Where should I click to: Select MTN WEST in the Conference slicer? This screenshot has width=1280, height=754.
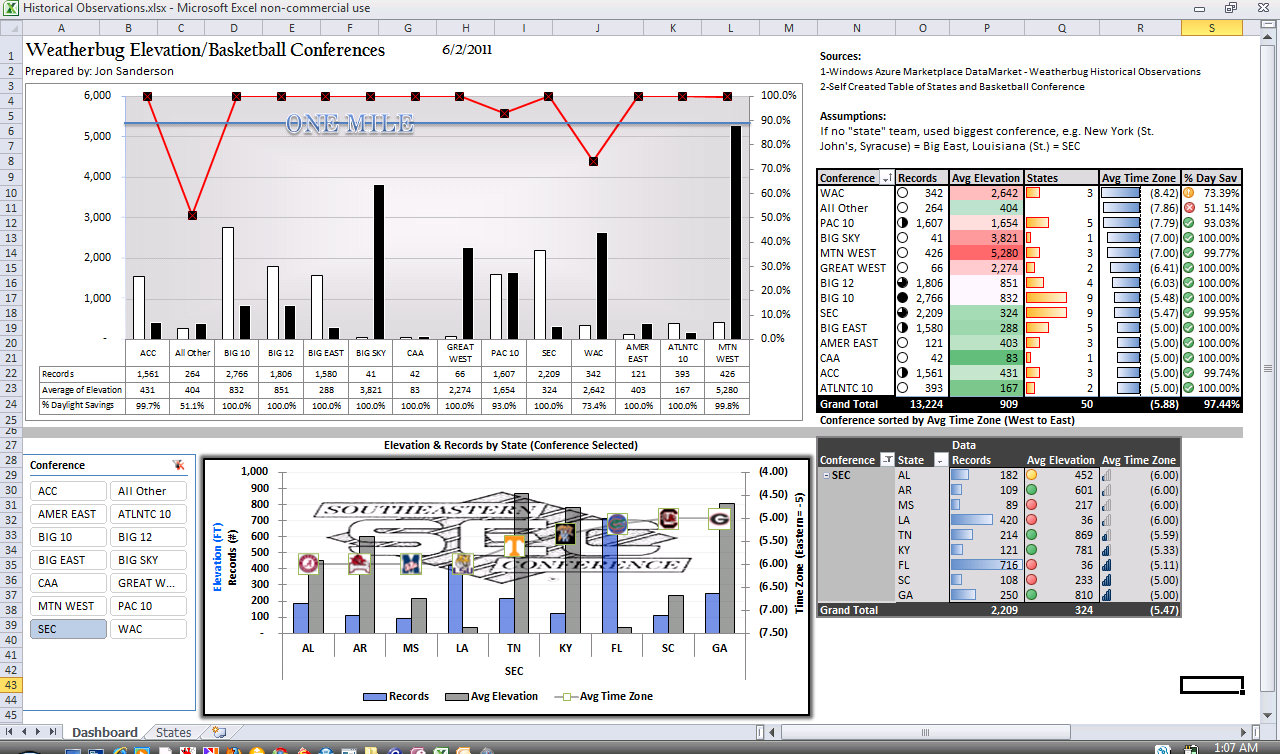68,606
